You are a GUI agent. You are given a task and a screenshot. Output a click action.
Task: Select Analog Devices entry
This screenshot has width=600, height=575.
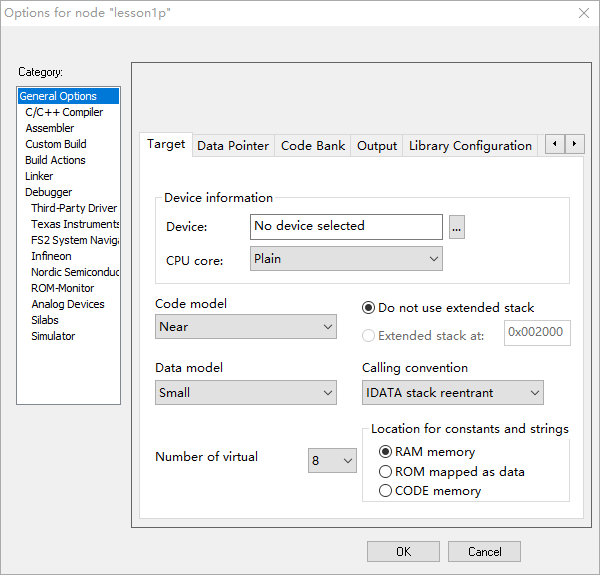pos(68,305)
